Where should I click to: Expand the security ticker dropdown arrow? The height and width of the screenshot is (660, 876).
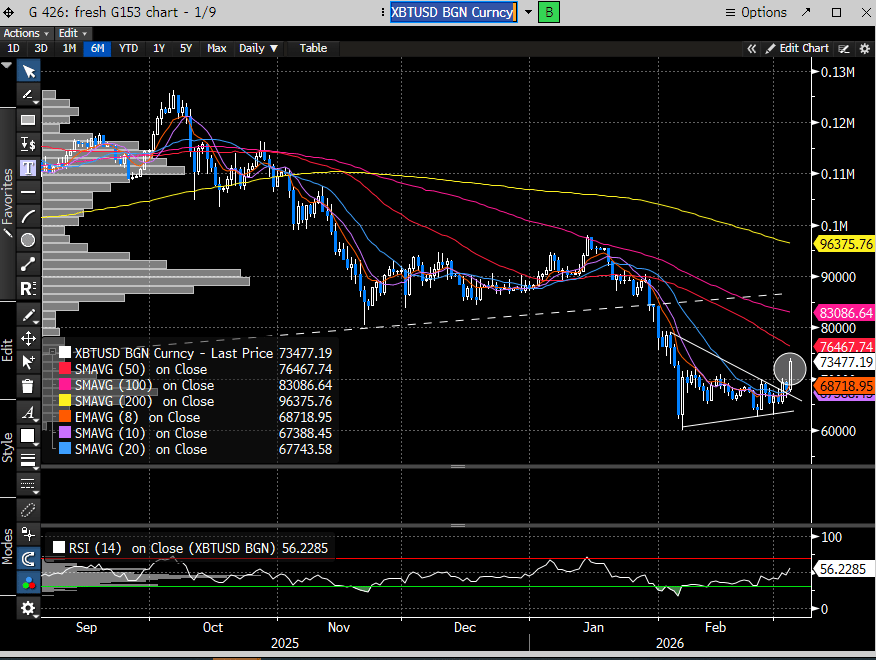(529, 12)
